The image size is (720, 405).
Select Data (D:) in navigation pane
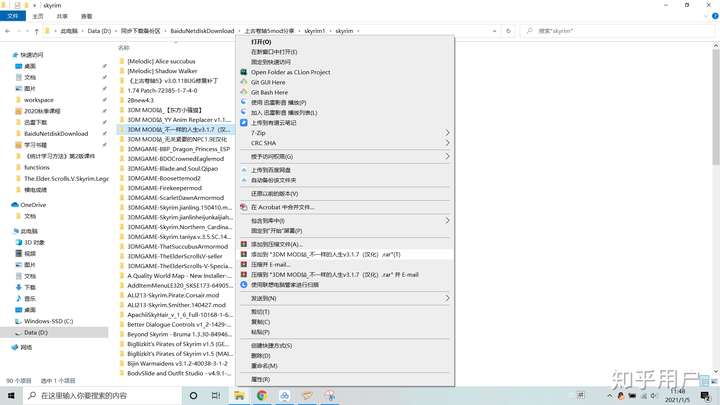point(54,332)
